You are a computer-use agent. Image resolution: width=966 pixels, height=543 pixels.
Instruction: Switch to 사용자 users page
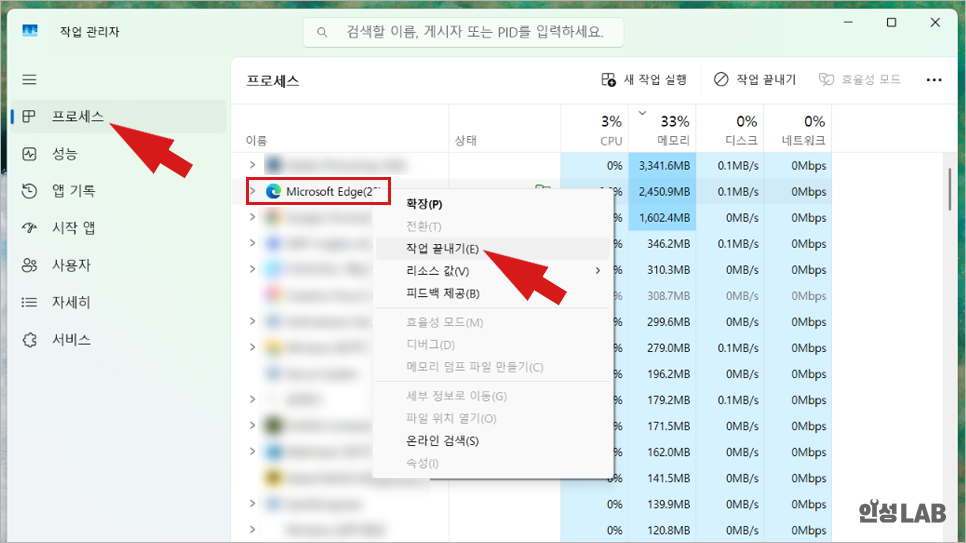click(119, 266)
